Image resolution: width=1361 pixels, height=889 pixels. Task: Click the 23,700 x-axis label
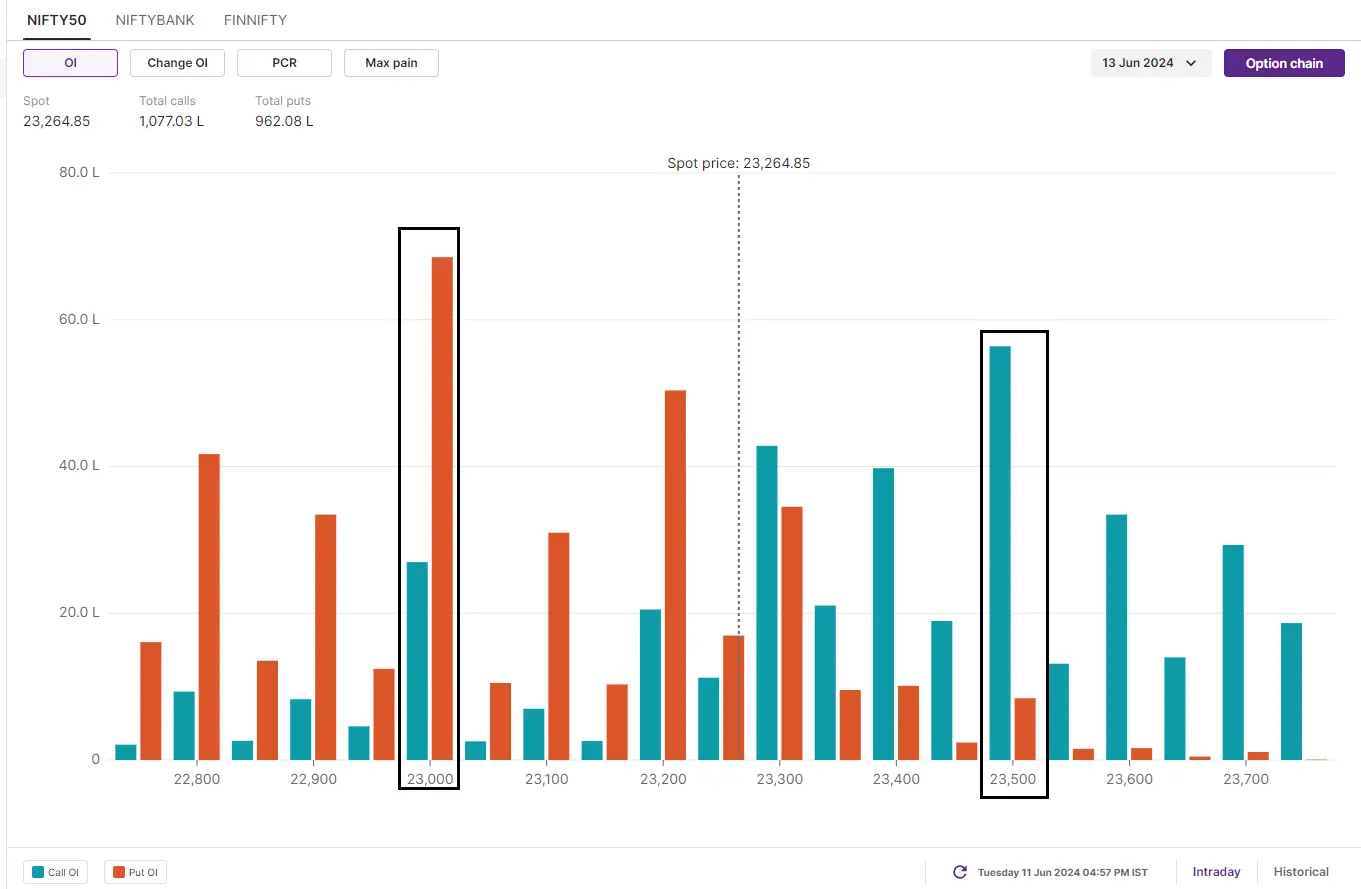coord(1246,779)
